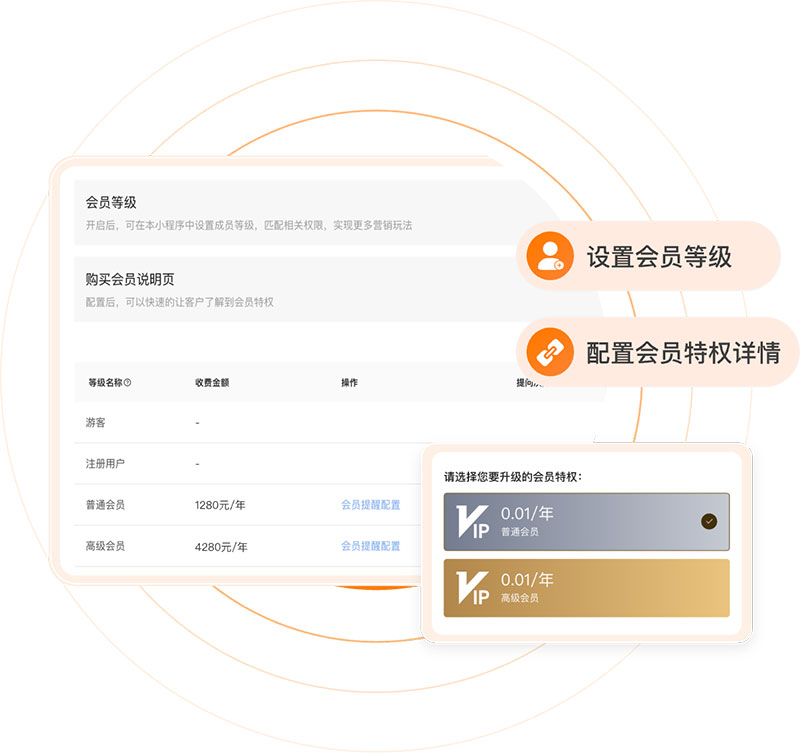Click the 1280元/年 fee cell
800x753 pixels.
(x=220, y=505)
